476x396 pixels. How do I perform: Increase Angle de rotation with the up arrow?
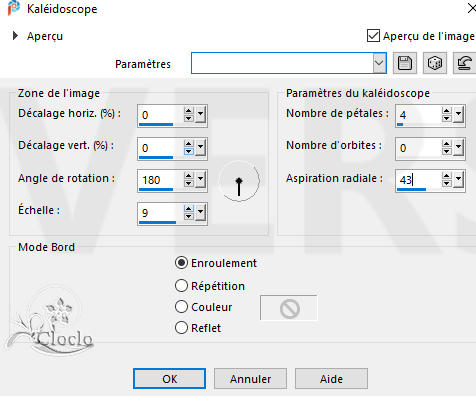point(188,176)
